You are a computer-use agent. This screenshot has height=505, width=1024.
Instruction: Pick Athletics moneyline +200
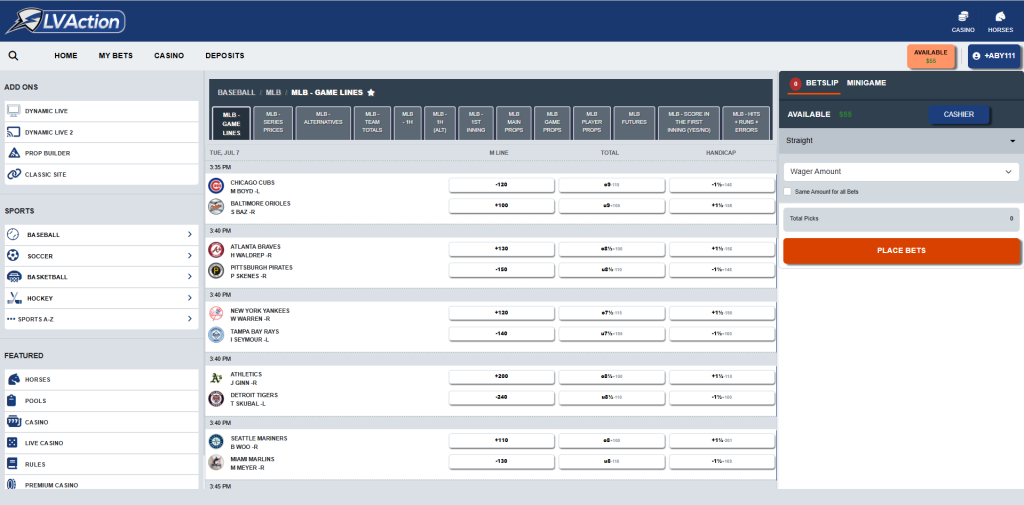click(x=502, y=377)
